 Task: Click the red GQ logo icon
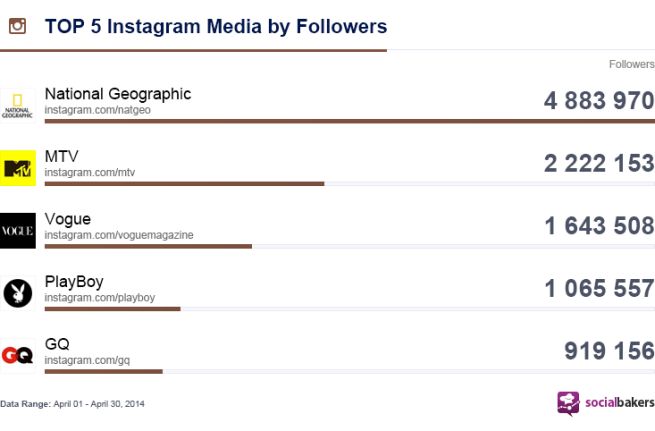click(17, 355)
